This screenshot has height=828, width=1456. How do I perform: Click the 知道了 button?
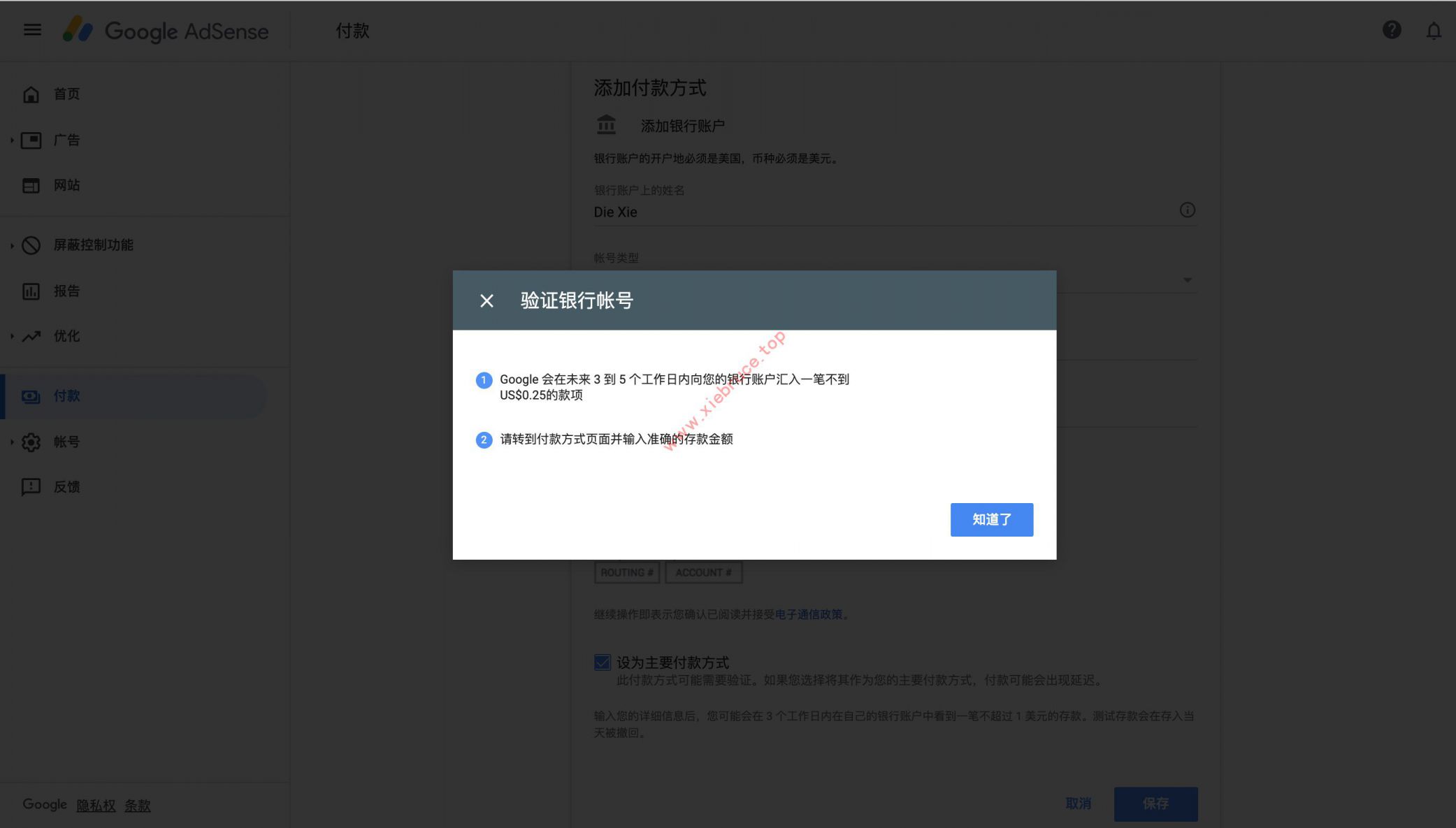click(991, 520)
